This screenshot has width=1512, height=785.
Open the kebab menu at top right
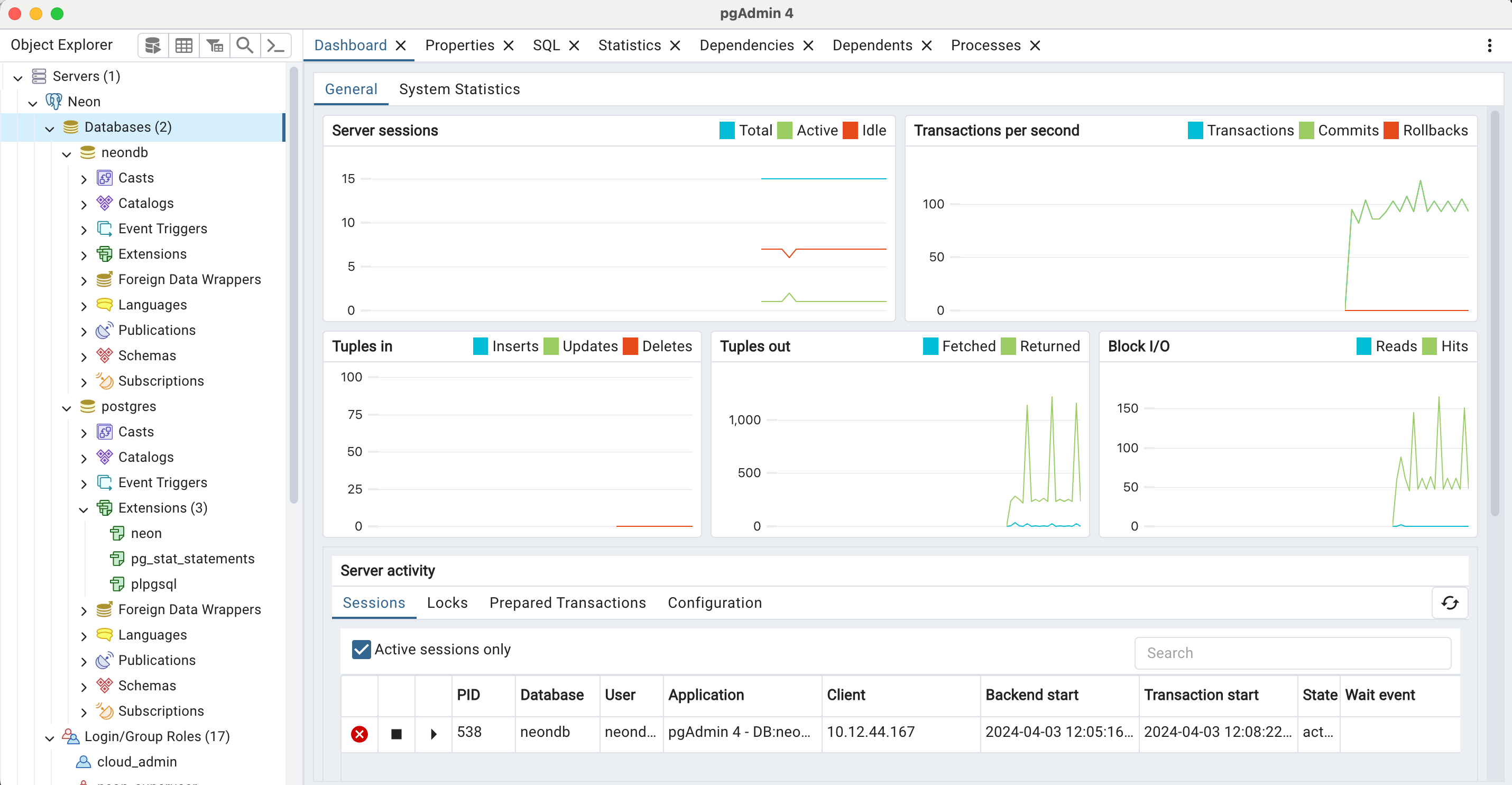coord(1489,45)
